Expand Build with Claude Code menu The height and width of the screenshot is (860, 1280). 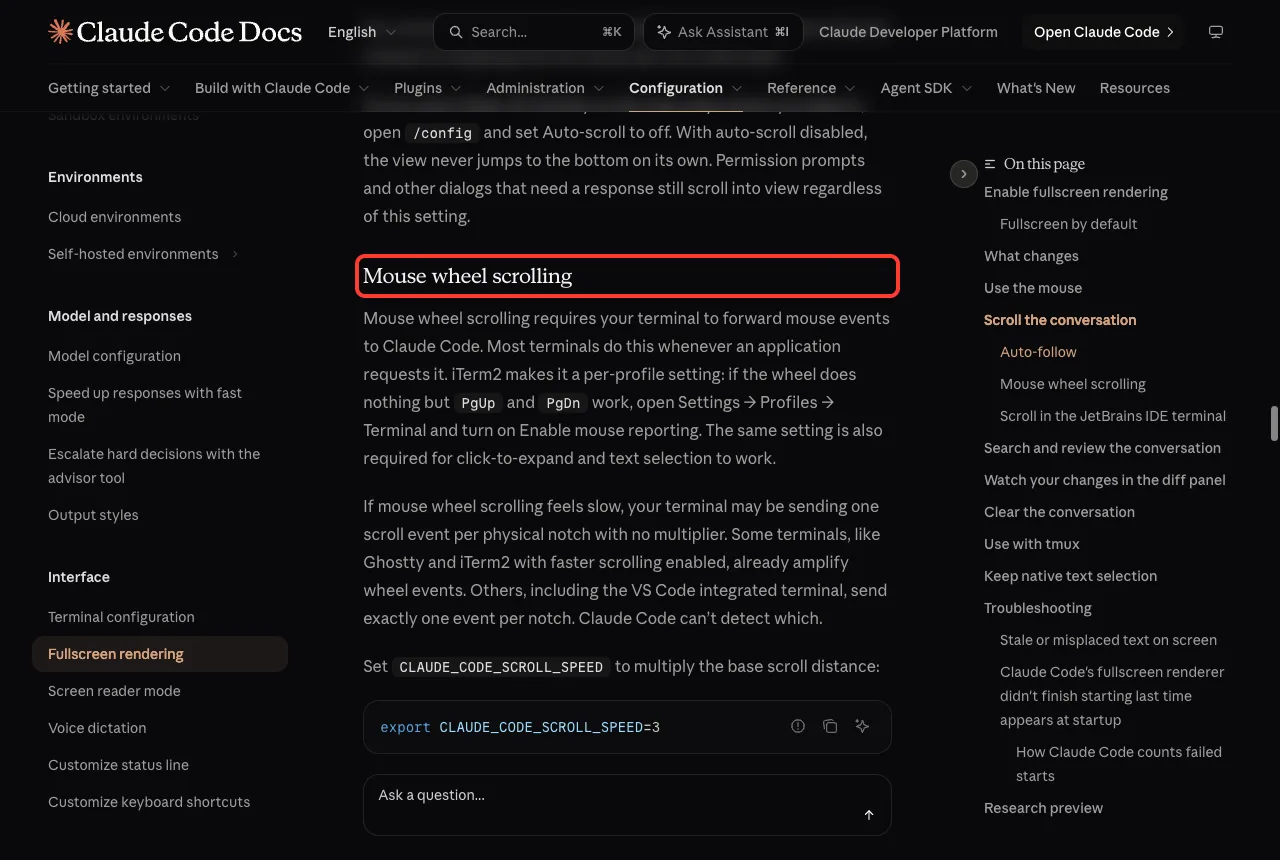pos(282,88)
